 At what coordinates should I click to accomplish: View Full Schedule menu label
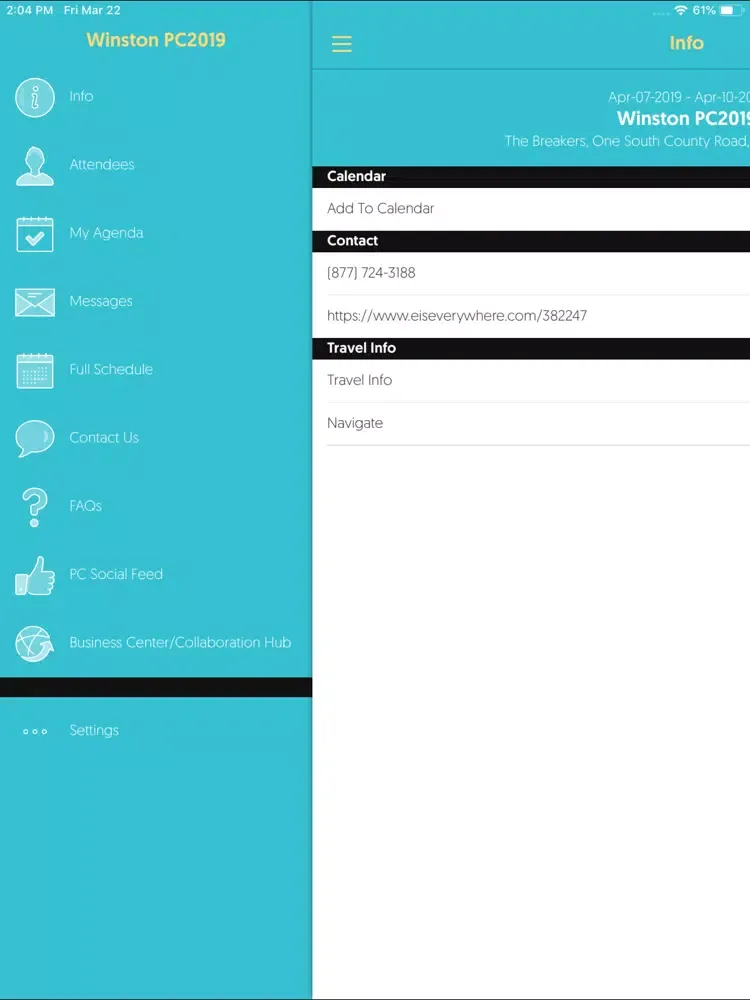point(111,369)
